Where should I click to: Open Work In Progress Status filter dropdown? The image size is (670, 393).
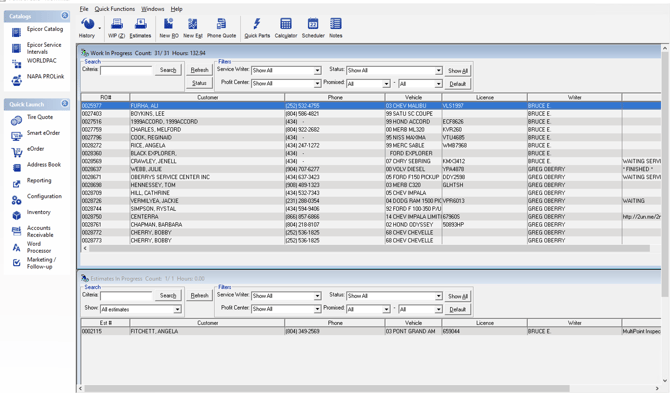click(438, 70)
